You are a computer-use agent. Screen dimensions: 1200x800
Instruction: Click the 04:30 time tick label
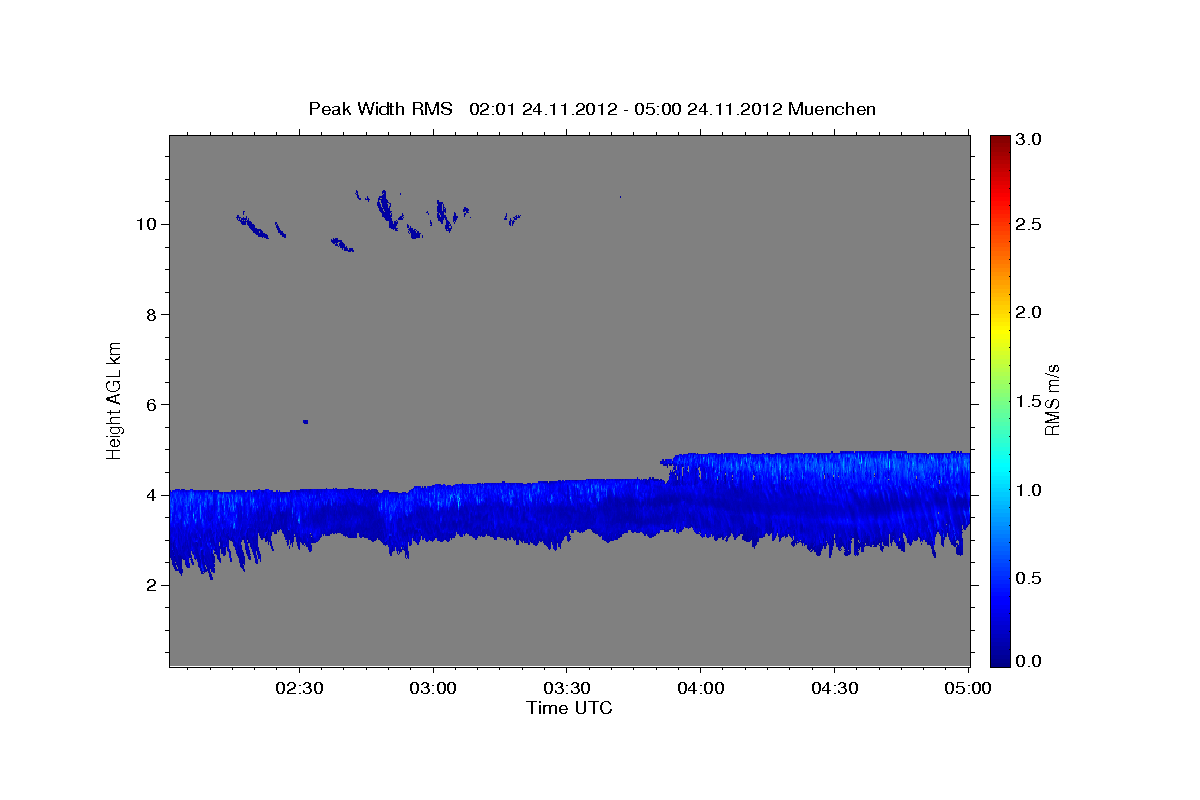[835, 689]
